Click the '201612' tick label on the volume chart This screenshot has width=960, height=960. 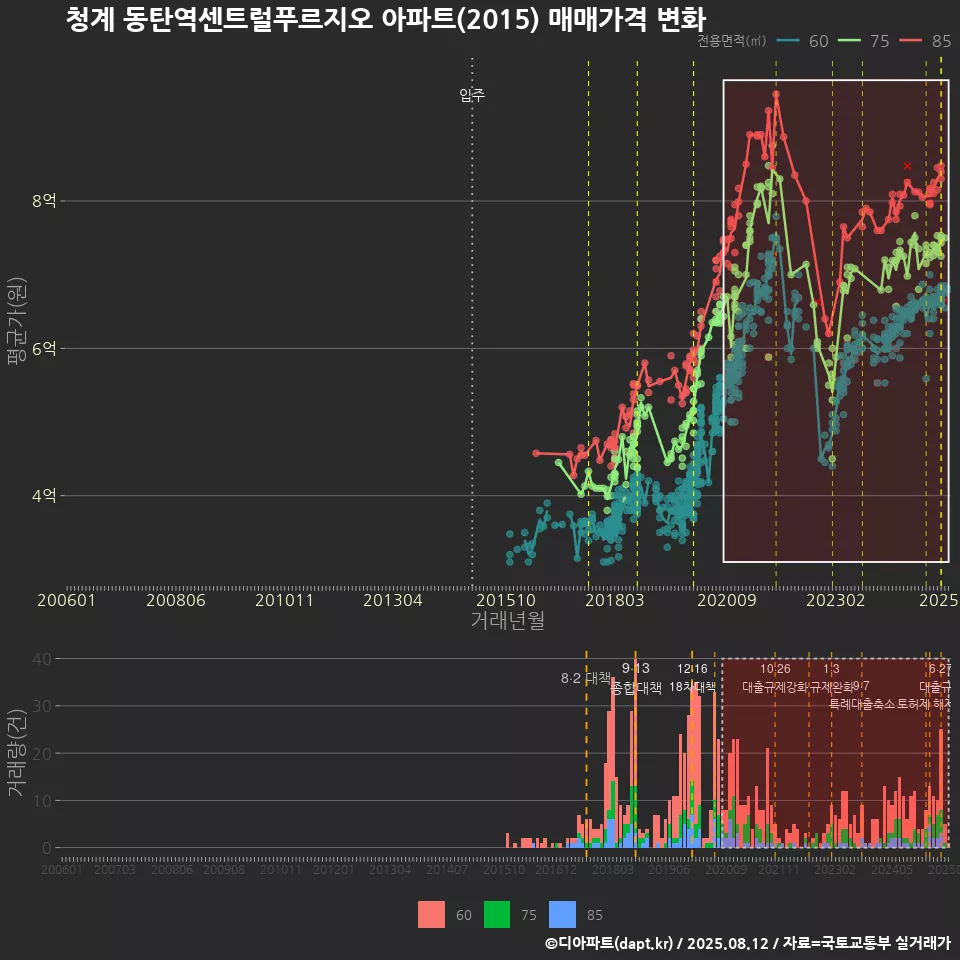tap(556, 869)
